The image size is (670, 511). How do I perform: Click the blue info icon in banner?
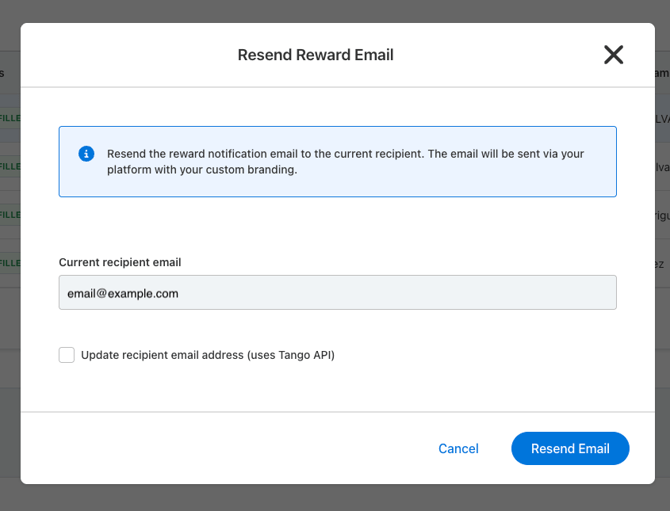click(x=86, y=153)
